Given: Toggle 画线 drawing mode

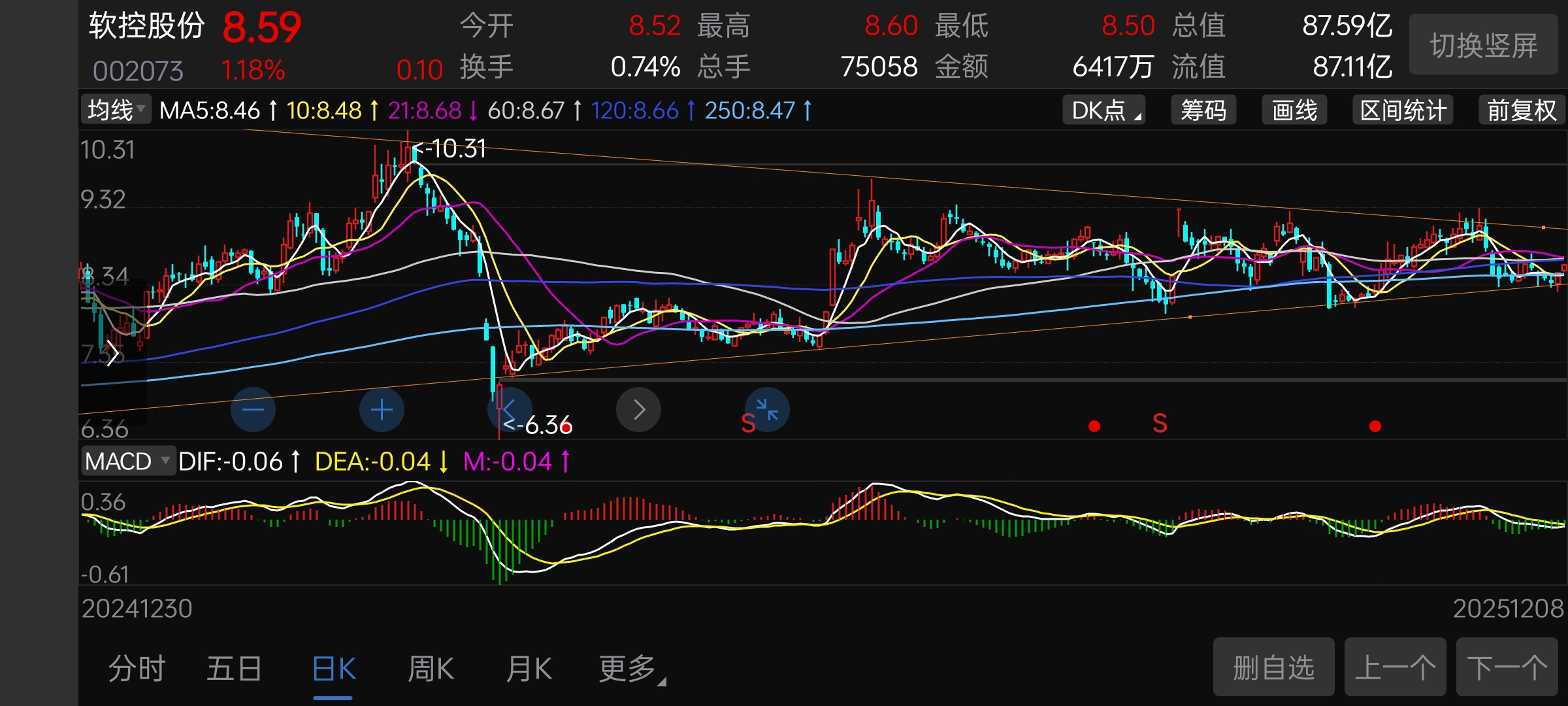Looking at the screenshot, I should tap(1294, 110).
